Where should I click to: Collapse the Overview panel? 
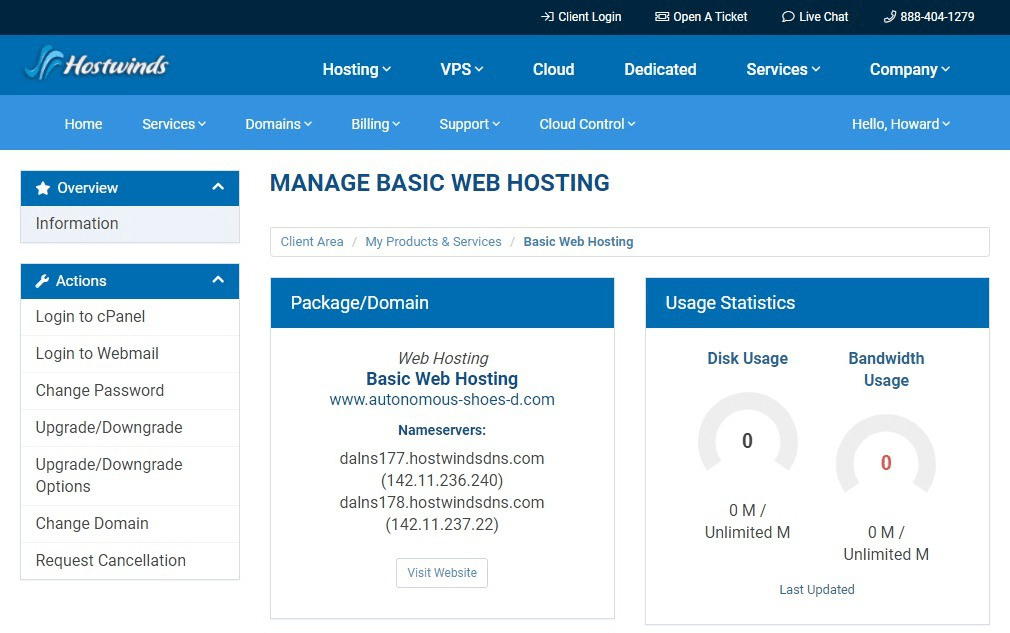pyautogui.click(x=218, y=188)
